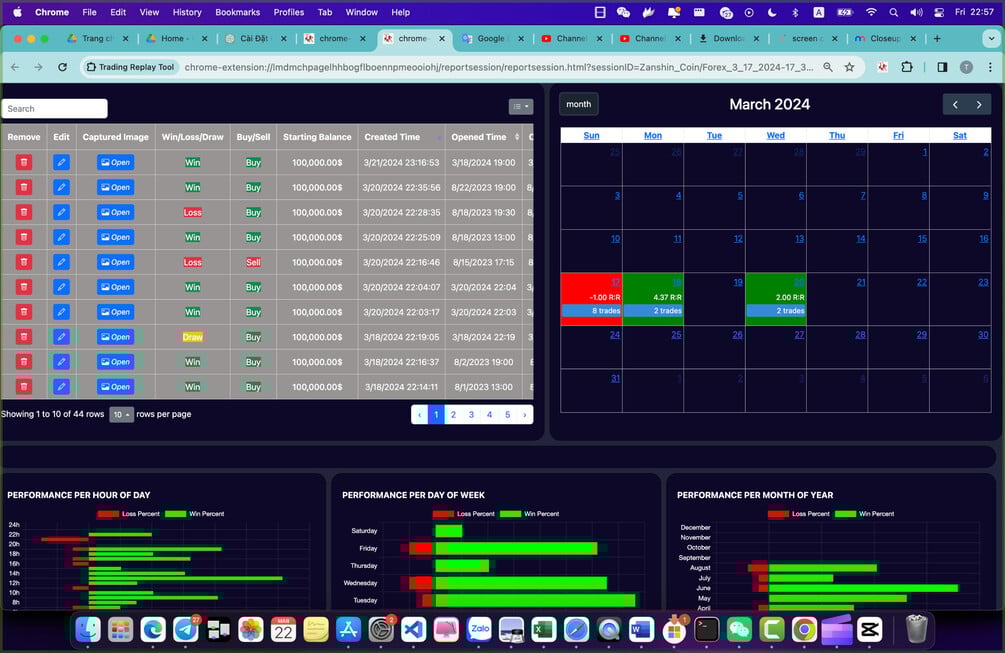Close the Download tab

[756, 38]
